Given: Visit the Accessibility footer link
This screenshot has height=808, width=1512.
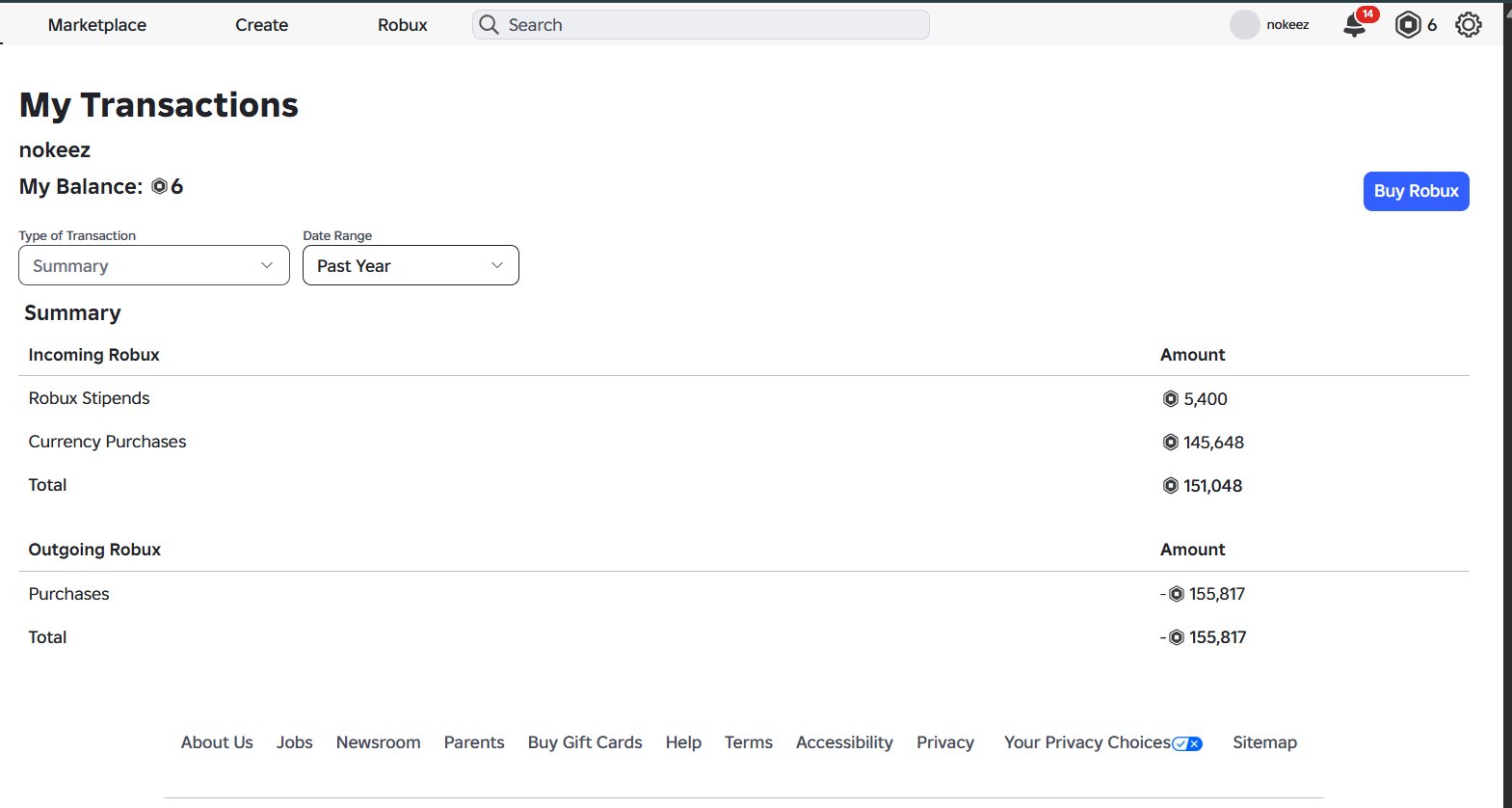Looking at the screenshot, I should [x=844, y=742].
